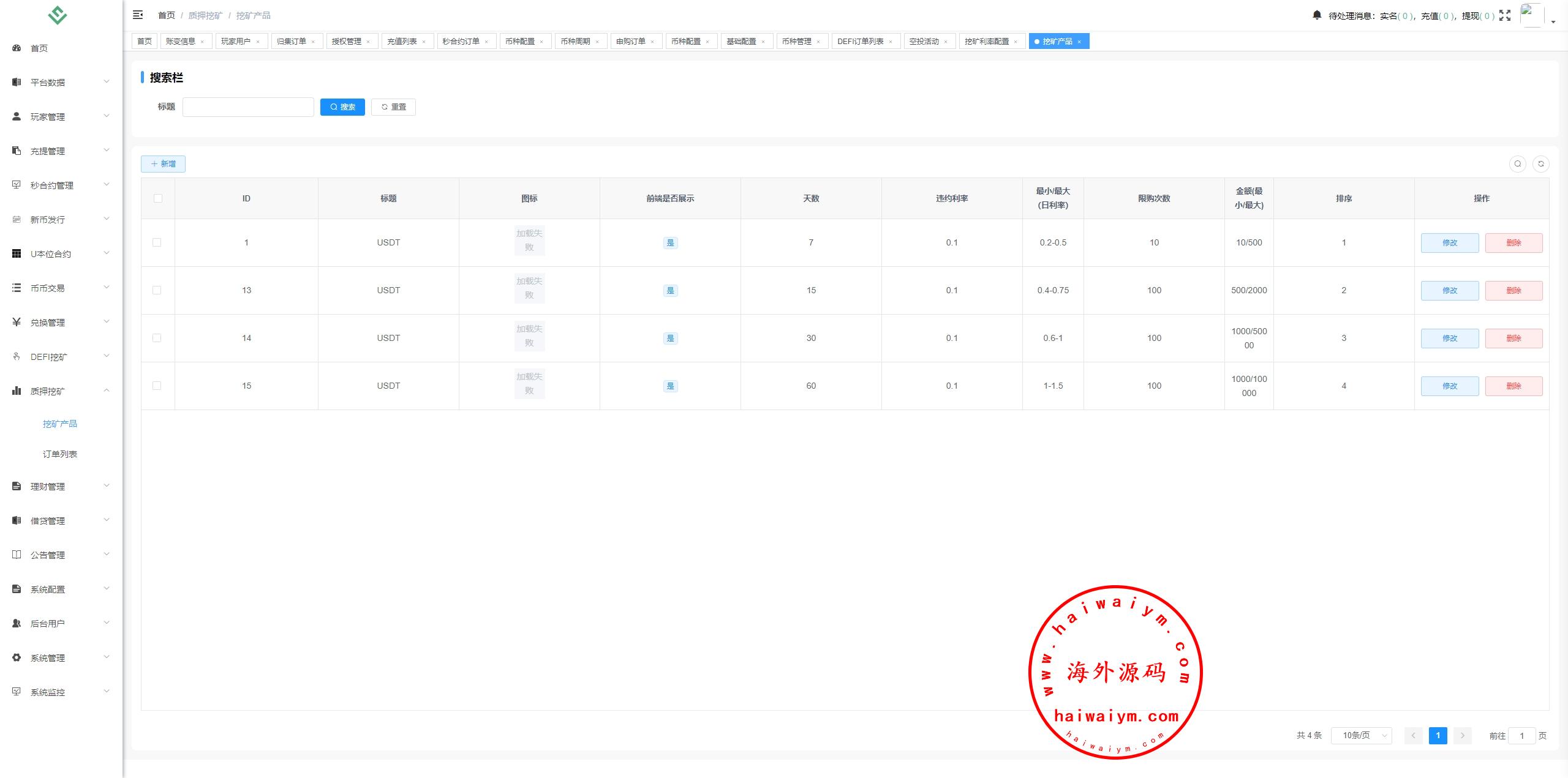Click the table refresh circular icon

click(1541, 163)
